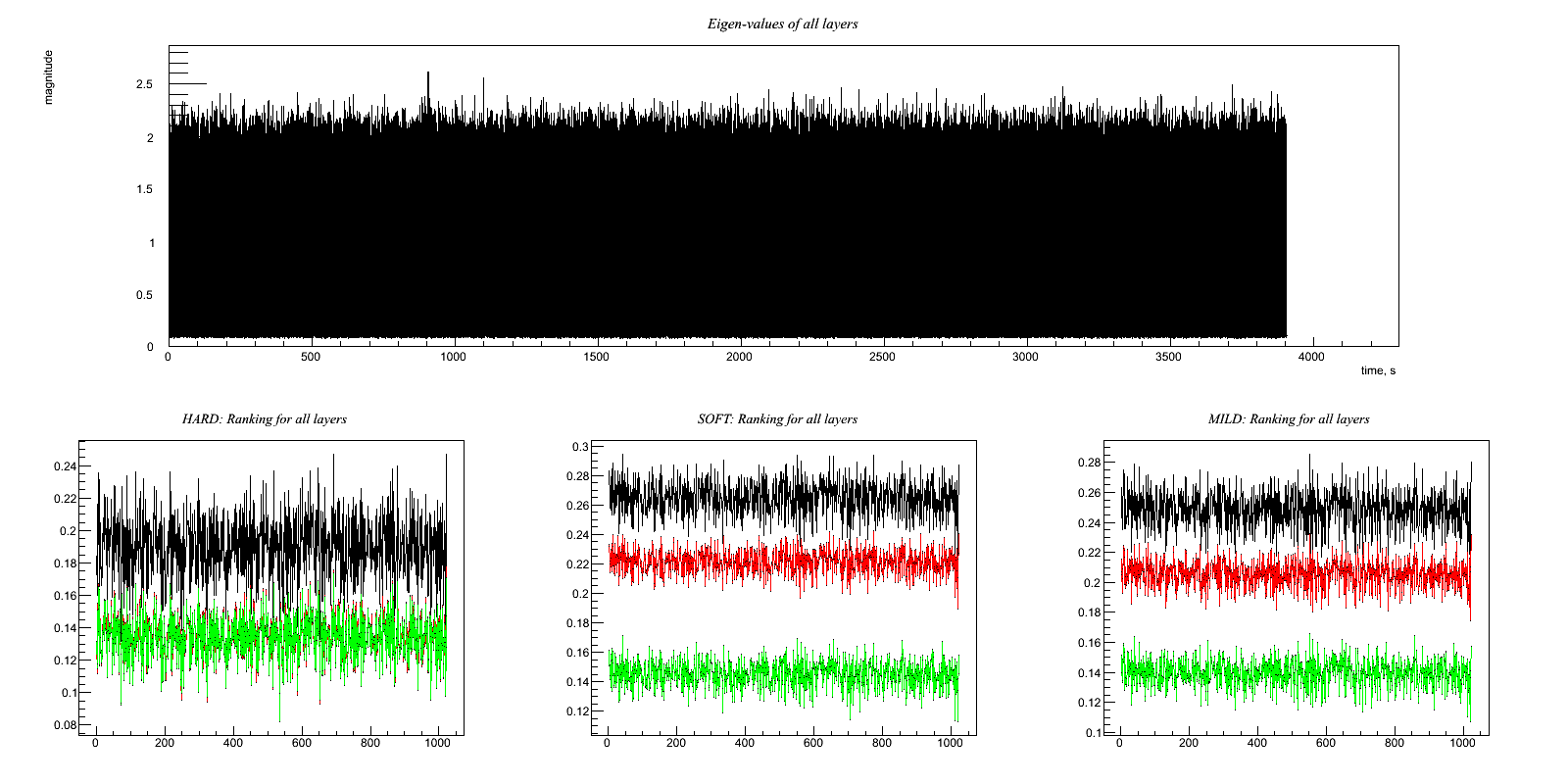Screen dimensions: 1568x784
Task: Click the 2.5 tick label on the magnitude axis
Action: (x=144, y=85)
